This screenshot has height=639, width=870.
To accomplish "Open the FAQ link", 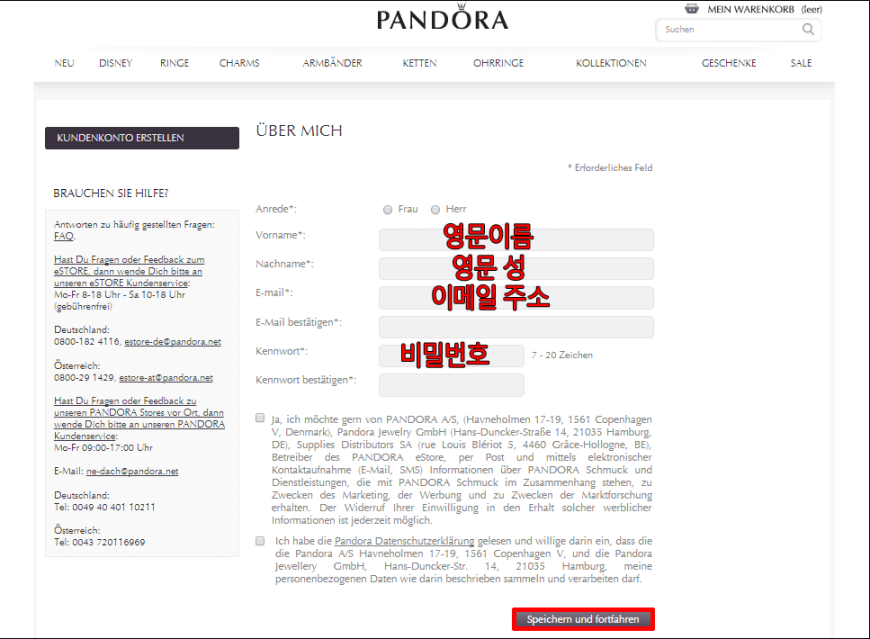I will coord(63,236).
